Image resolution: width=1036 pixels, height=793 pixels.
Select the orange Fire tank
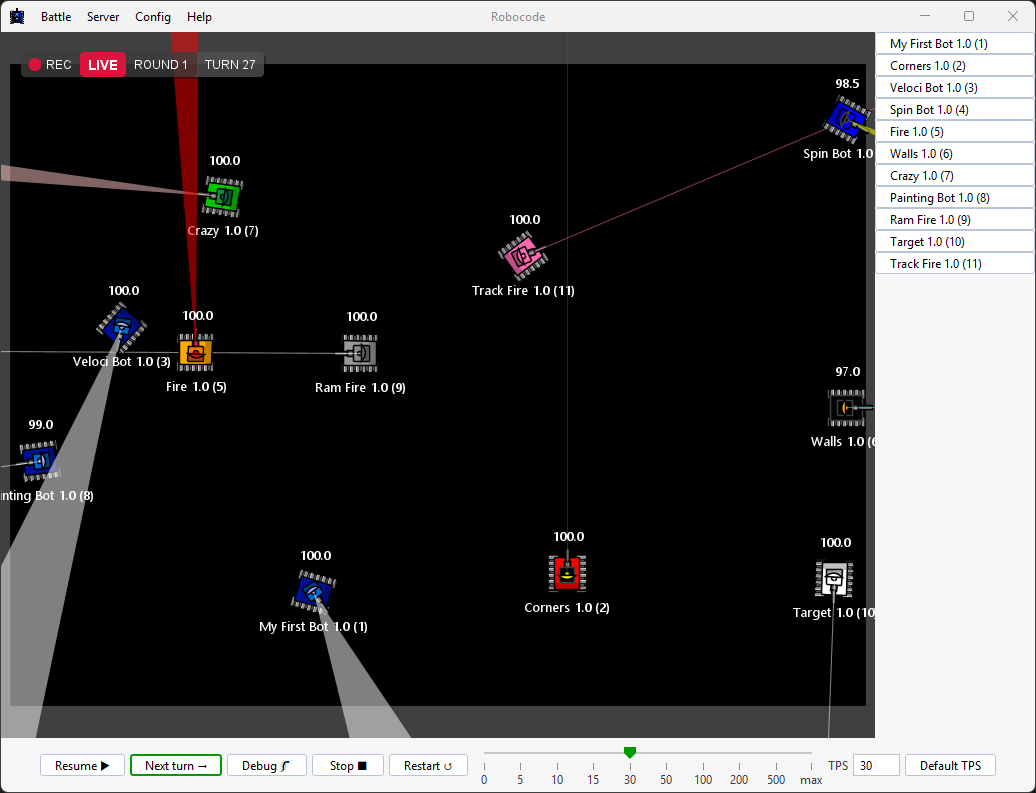point(196,352)
